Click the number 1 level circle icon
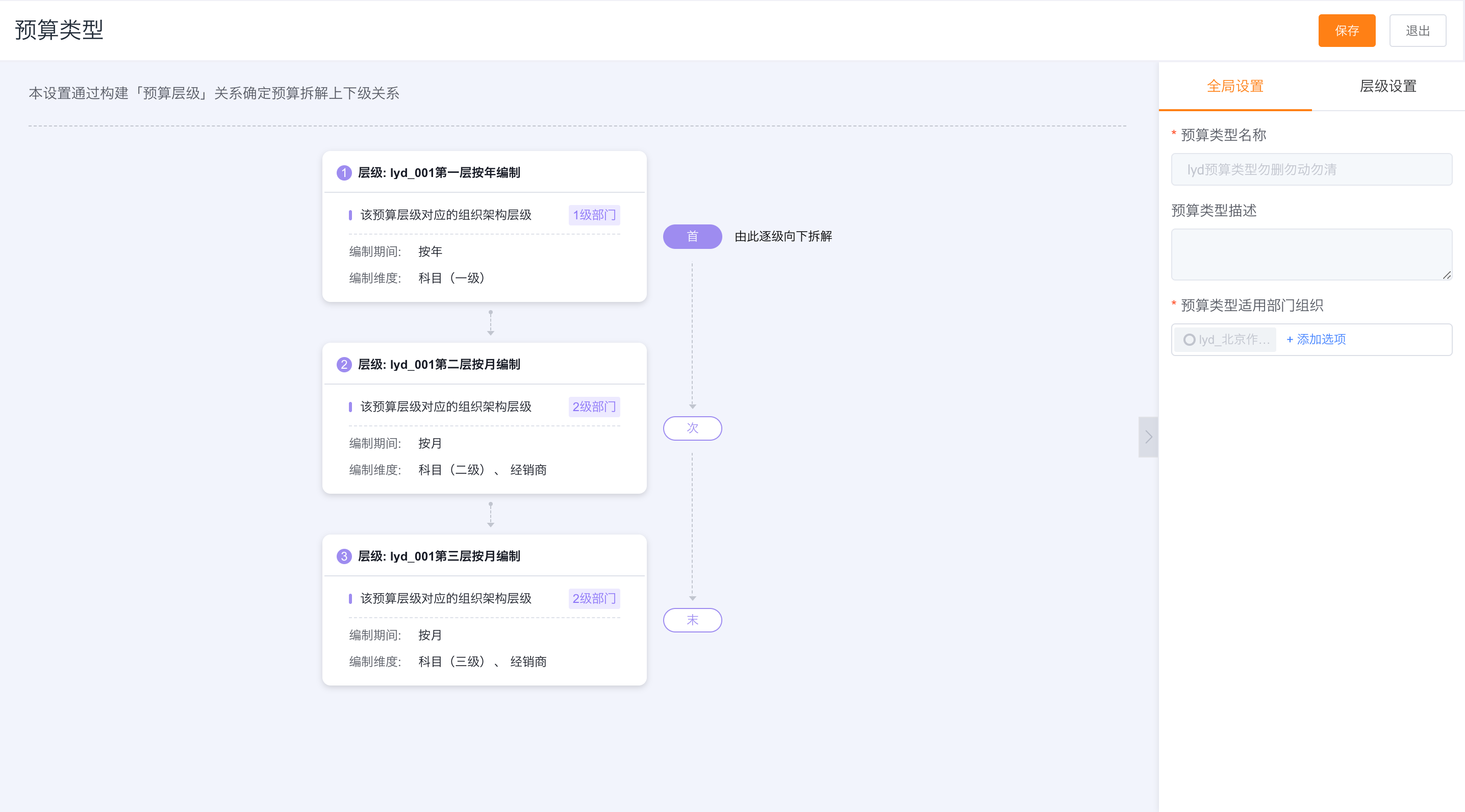This screenshot has height=812, width=1465. point(343,173)
